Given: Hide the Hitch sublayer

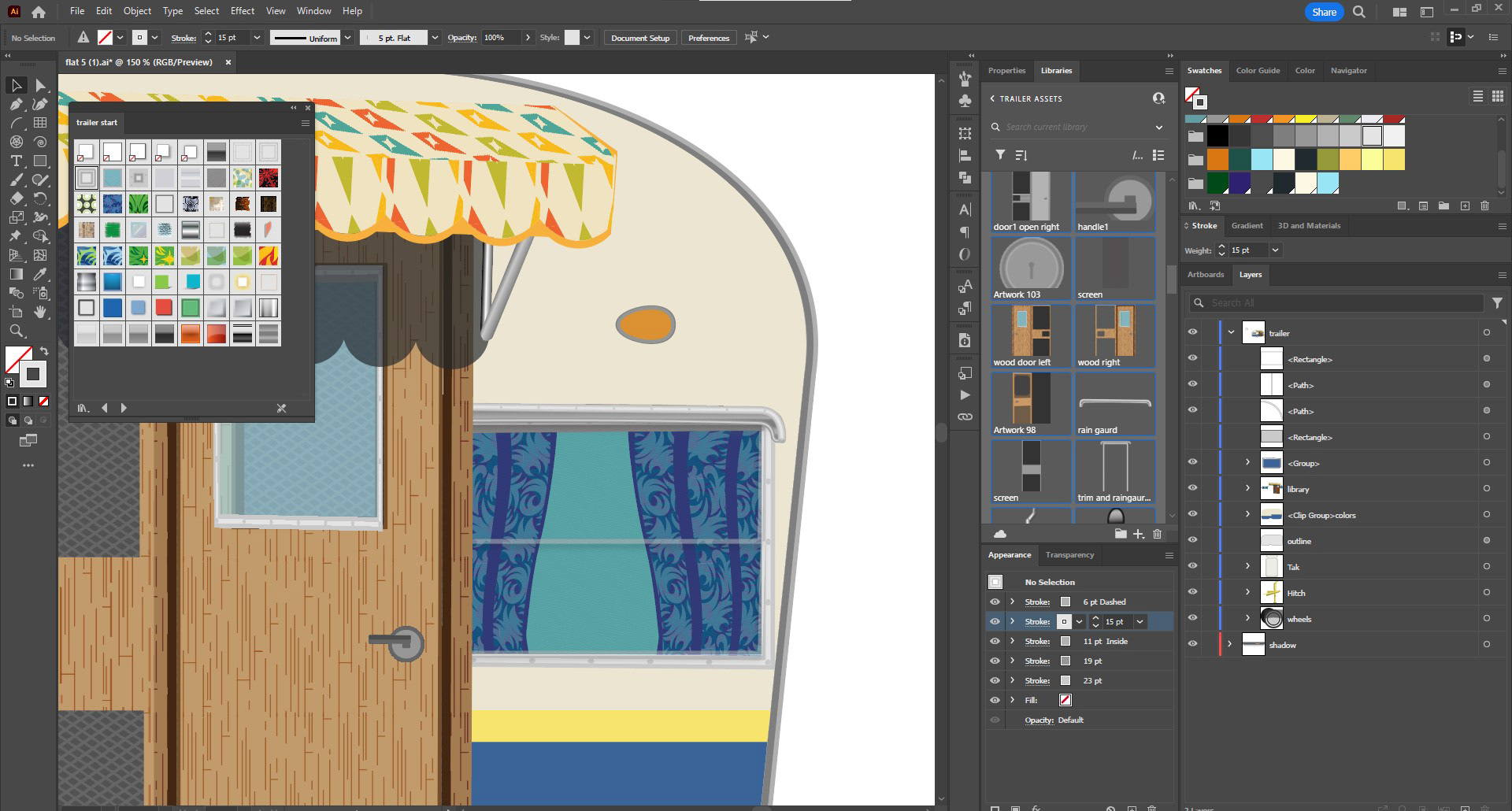Looking at the screenshot, I should [x=1192, y=592].
